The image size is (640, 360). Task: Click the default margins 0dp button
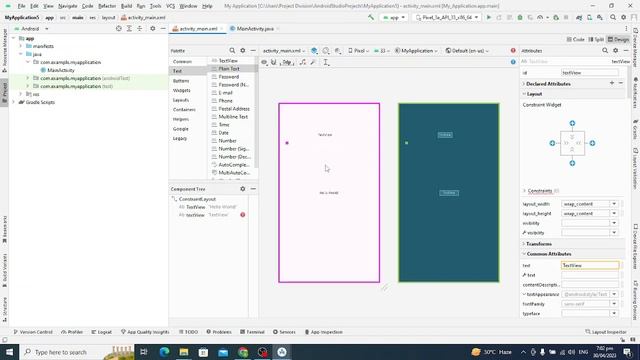coord(287,62)
